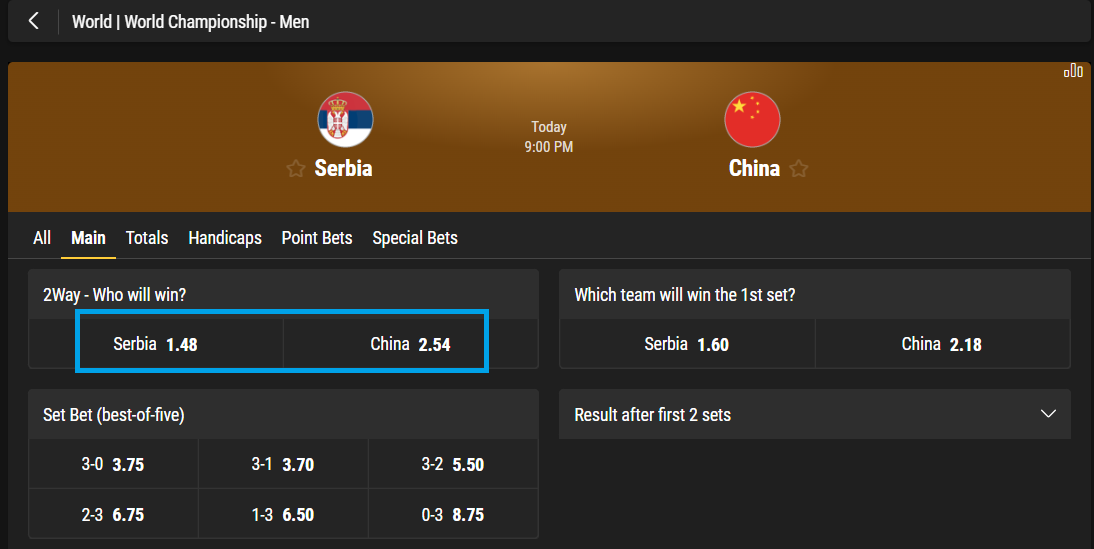Switch to the All tab
1094x549 pixels.
point(42,238)
